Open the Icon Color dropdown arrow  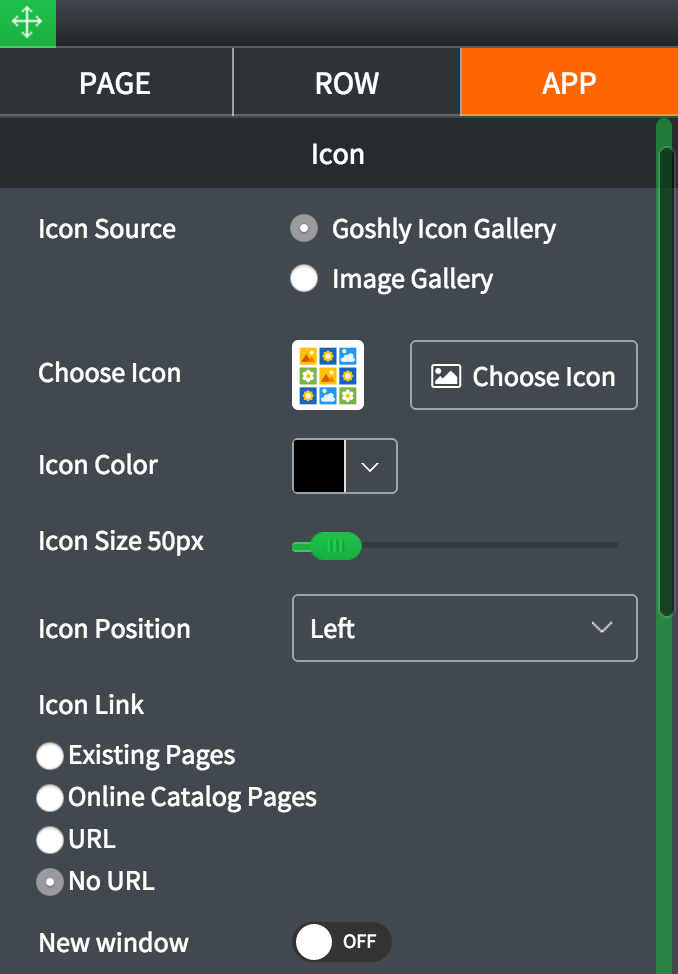tap(371, 466)
